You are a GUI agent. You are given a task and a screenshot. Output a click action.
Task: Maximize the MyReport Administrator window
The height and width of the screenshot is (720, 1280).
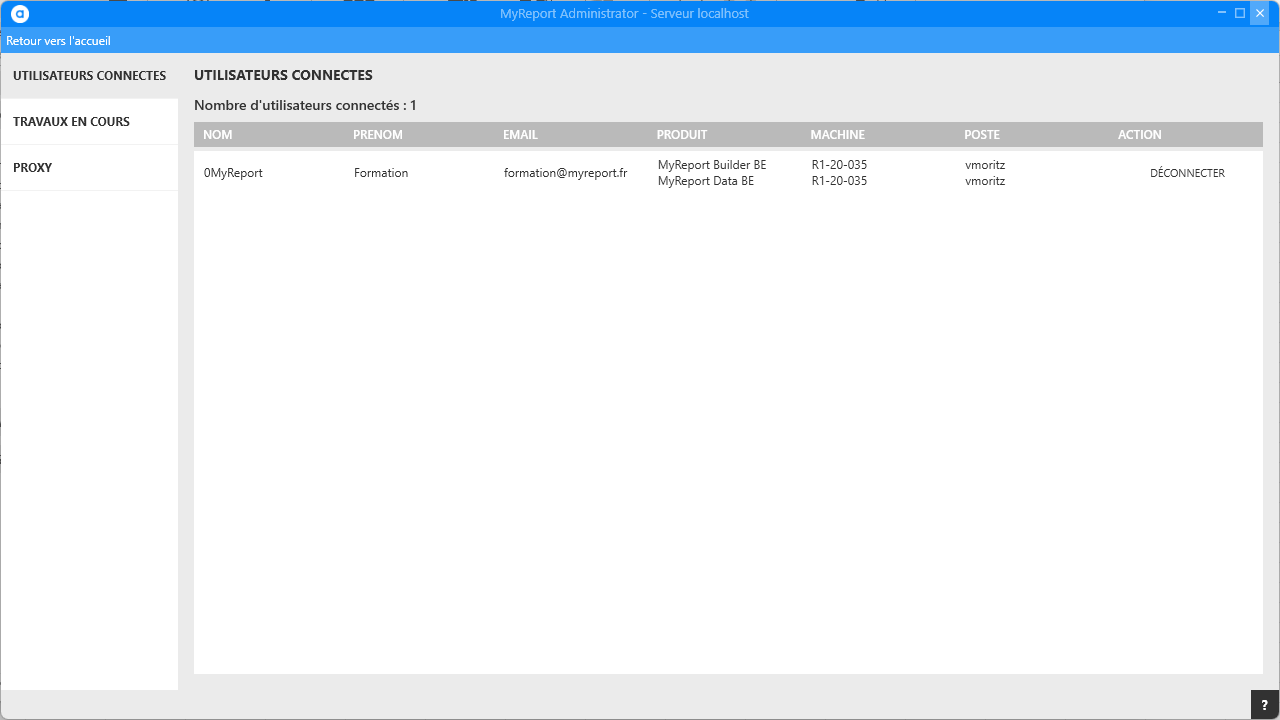point(1240,13)
